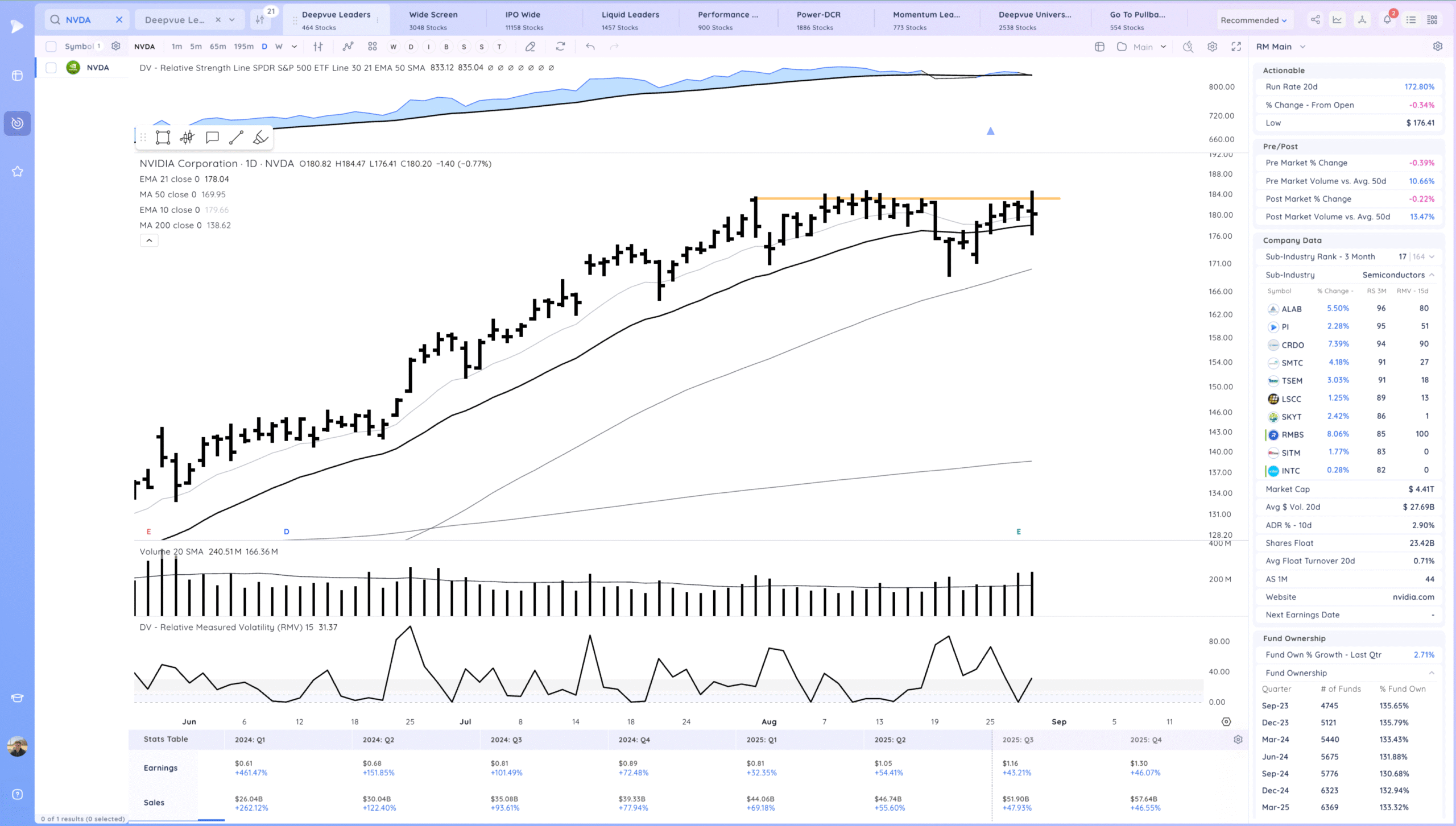Screen dimensions: 1456x826
Task: Click the undo arrow icon
Action: point(590,47)
